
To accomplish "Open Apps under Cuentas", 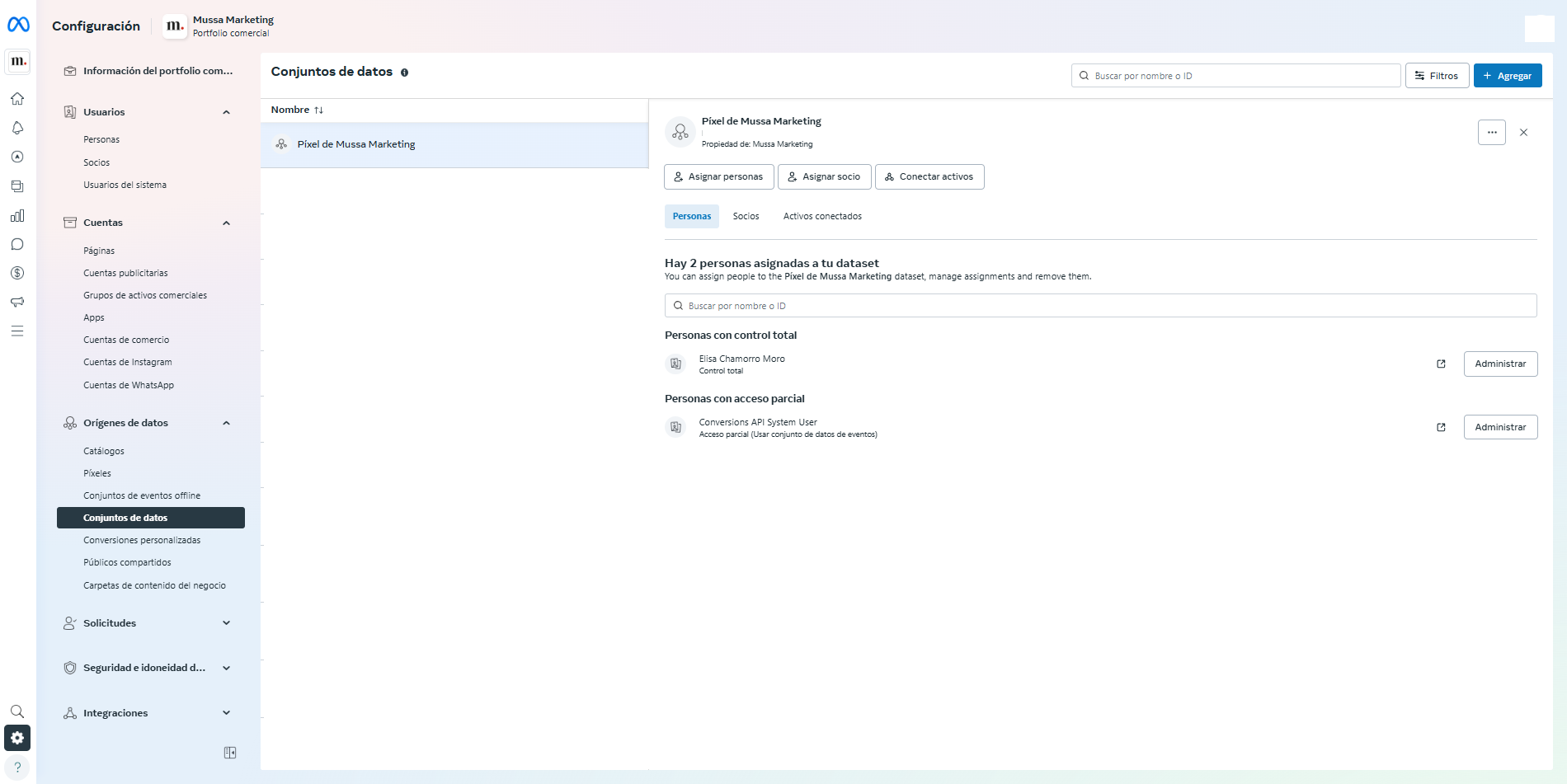I will pos(94,317).
